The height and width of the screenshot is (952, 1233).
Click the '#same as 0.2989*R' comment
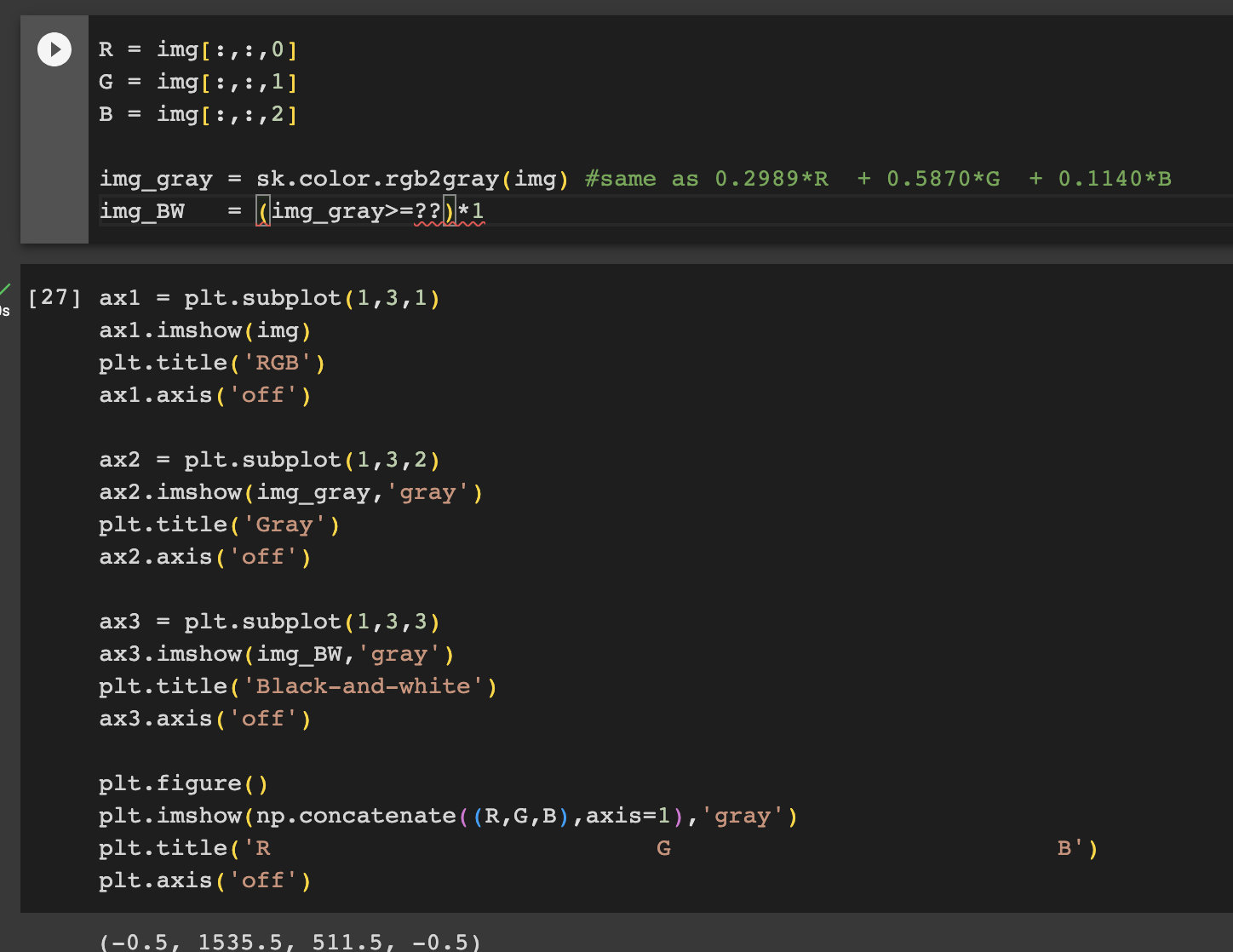pyautogui.click(x=707, y=179)
